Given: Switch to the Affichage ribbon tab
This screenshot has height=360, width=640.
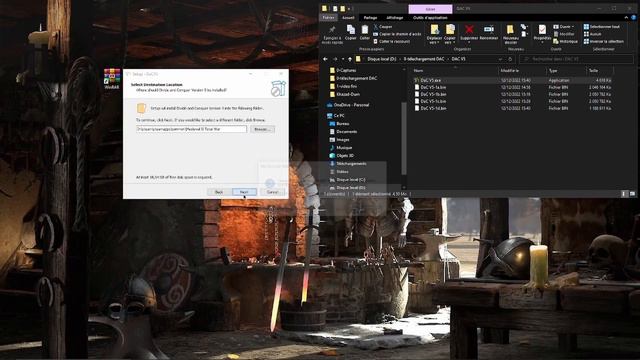Looking at the screenshot, I should (395, 18).
